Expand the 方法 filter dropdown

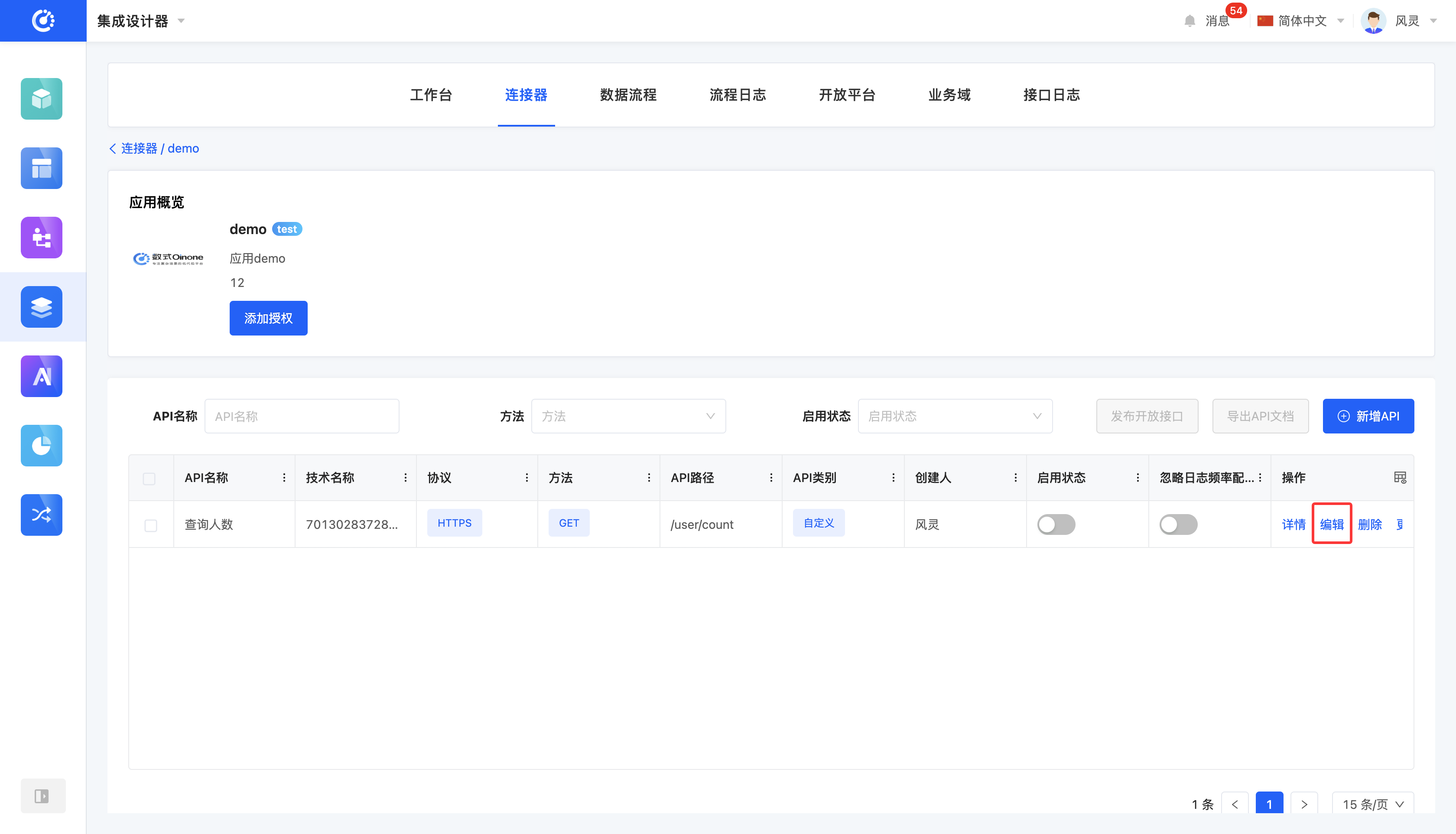pos(628,417)
